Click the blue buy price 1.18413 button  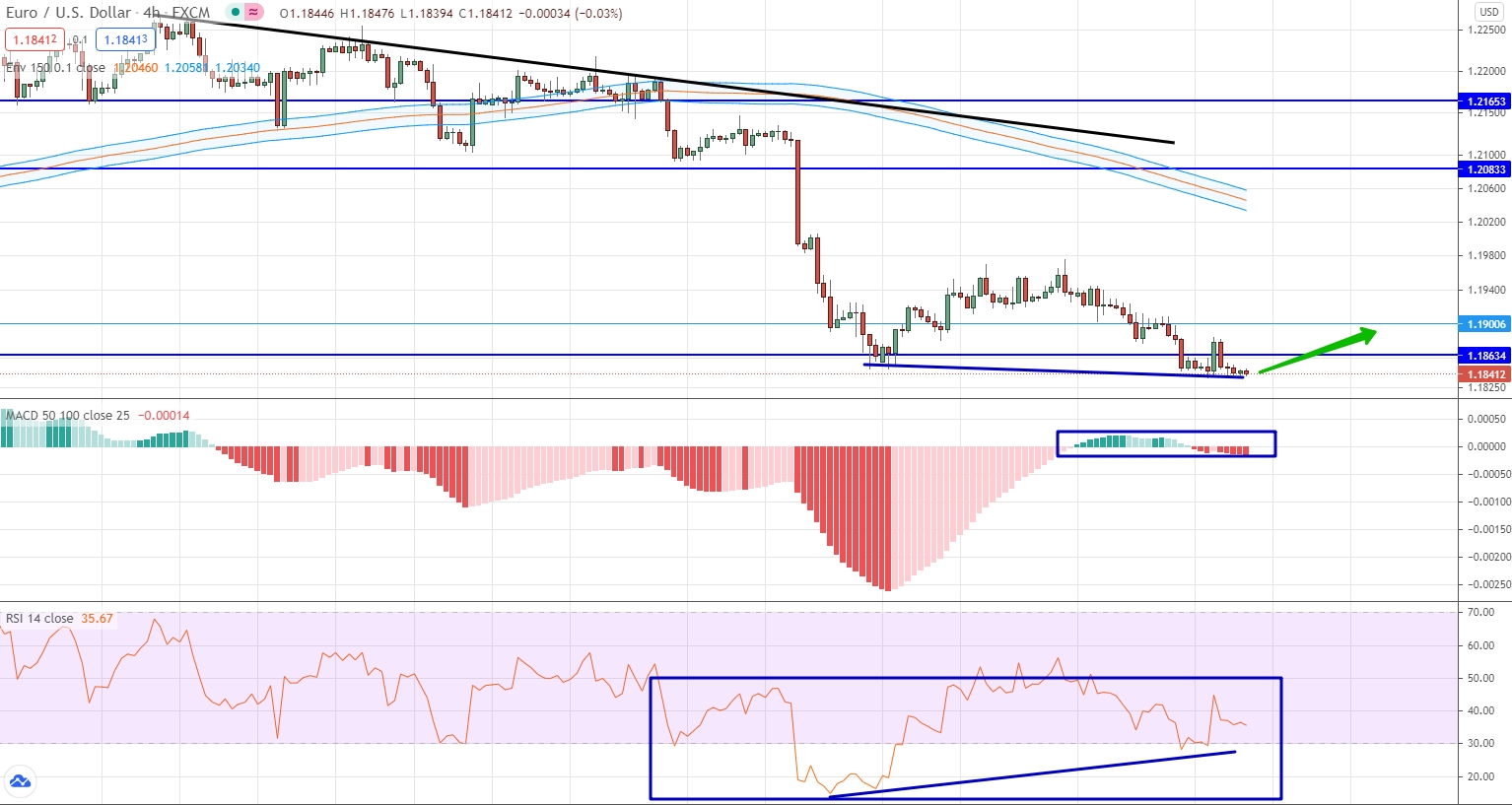pyautogui.click(x=126, y=40)
